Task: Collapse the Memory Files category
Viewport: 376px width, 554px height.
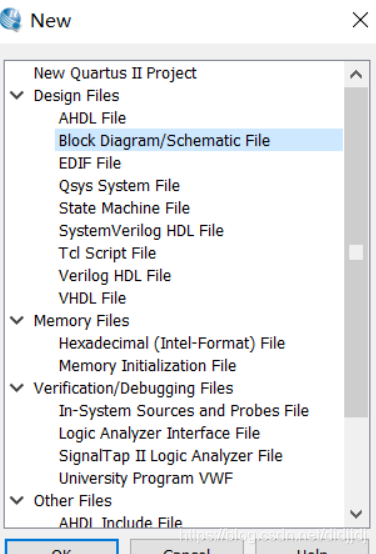Action: pos(17,320)
